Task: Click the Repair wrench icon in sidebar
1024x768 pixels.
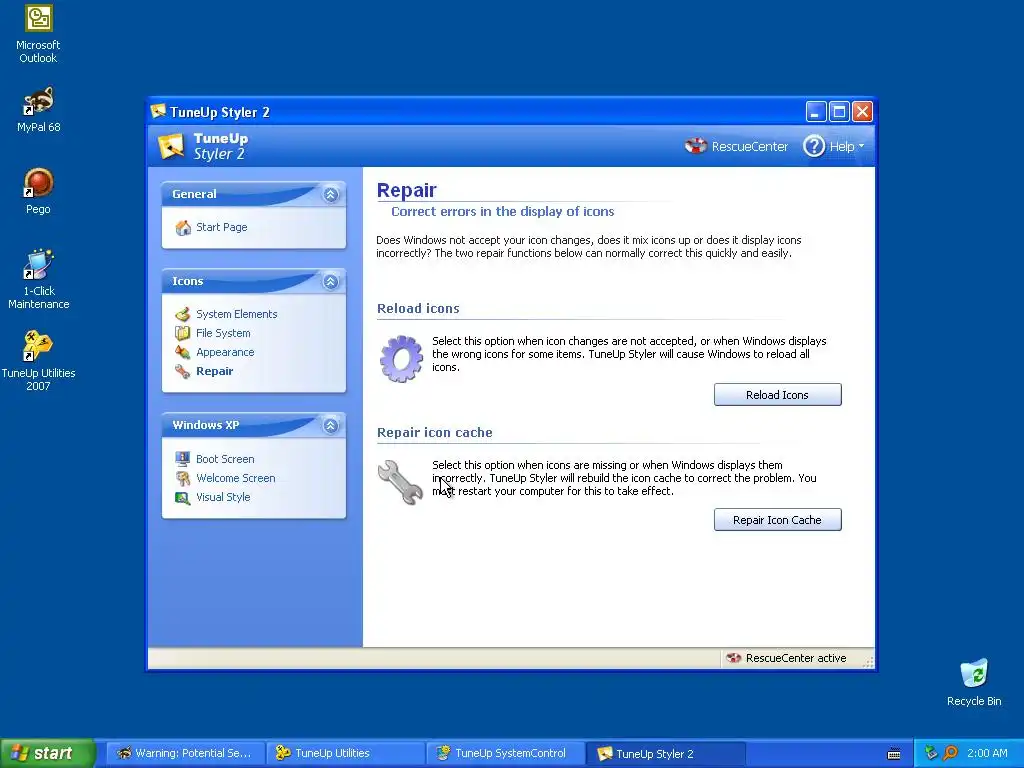Action: pyautogui.click(x=183, y=371)
